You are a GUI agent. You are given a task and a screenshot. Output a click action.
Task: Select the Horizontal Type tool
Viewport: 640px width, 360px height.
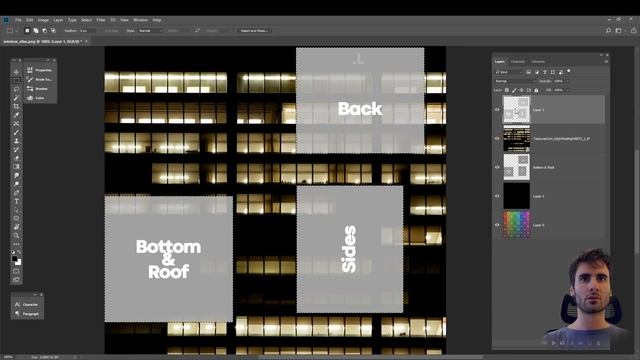16,201
